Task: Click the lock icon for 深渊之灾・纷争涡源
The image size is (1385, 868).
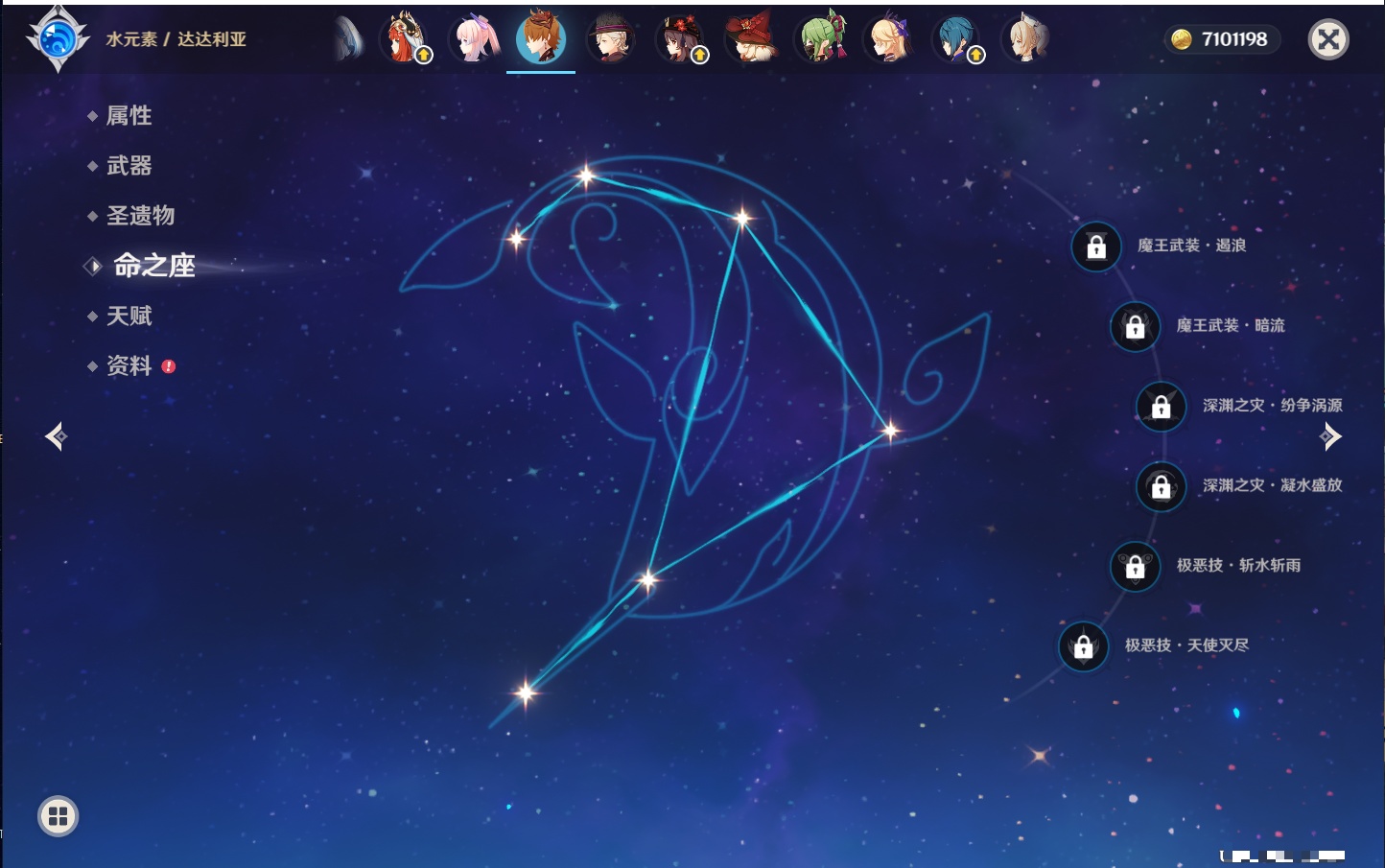Action: click(x=1161, y=406)
